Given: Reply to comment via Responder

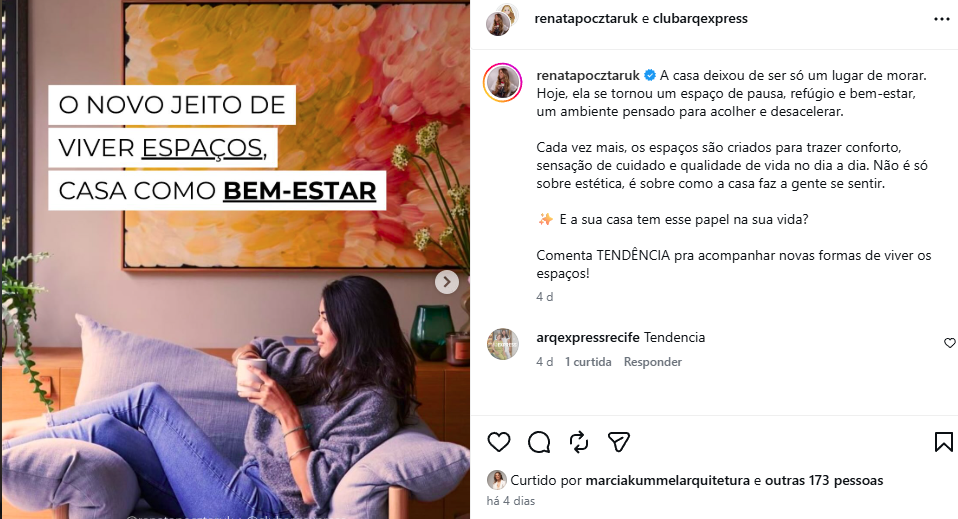Looking at the screenshot, I should coord(653,362).
